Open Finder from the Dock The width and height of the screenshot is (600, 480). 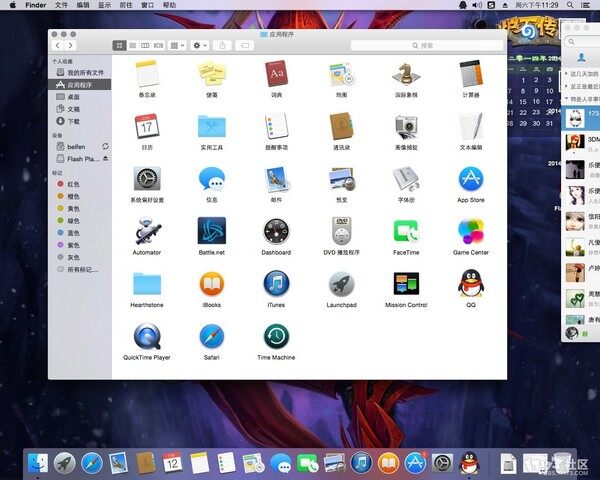(38, 463)
